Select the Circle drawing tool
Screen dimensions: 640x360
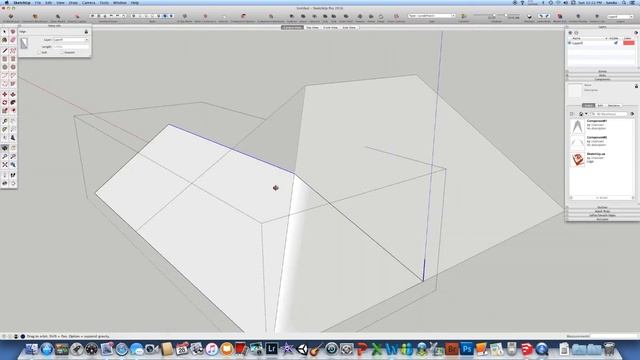pos(4,67)
